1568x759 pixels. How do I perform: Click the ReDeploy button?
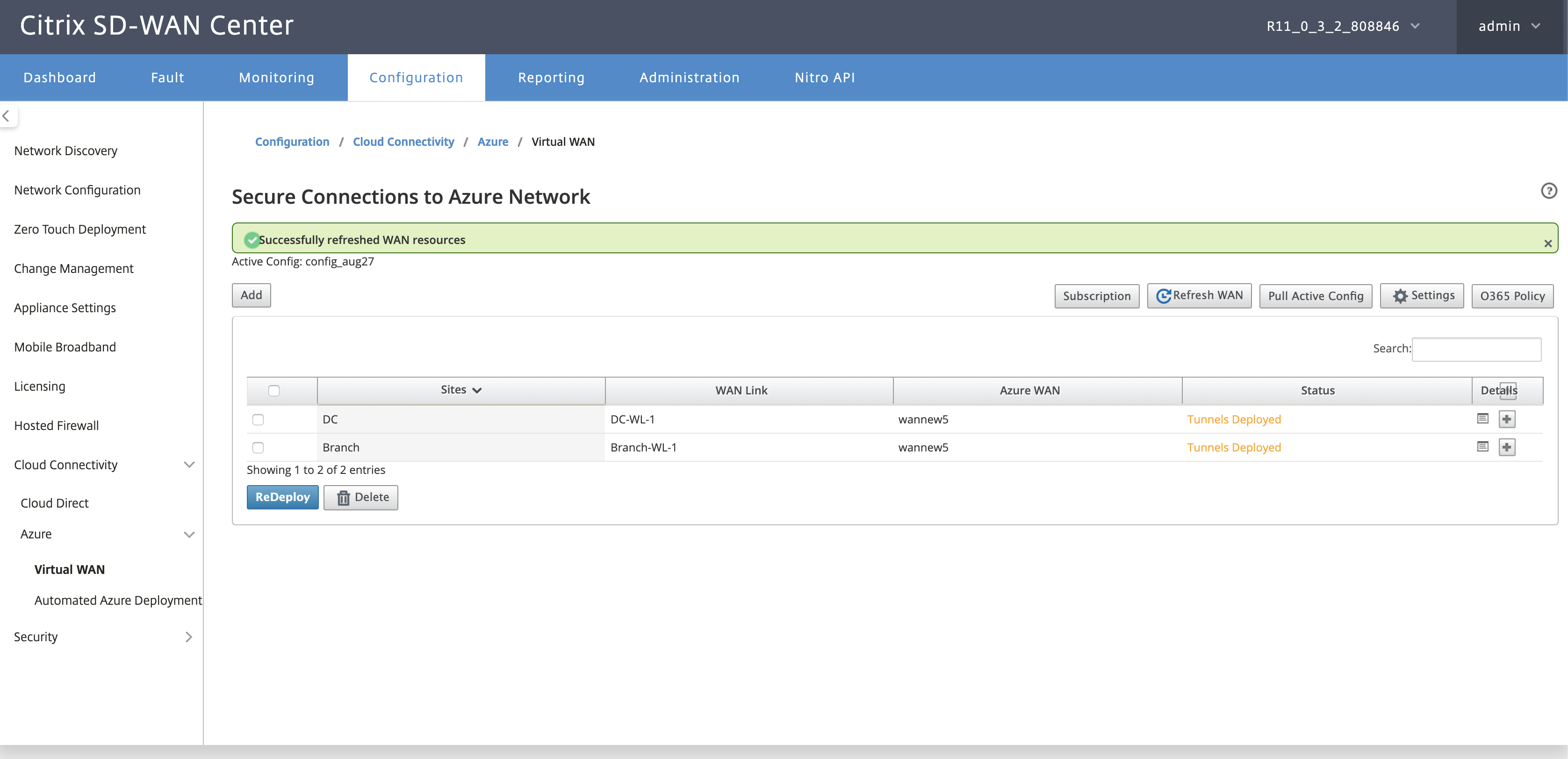click(x=282, y=497)
